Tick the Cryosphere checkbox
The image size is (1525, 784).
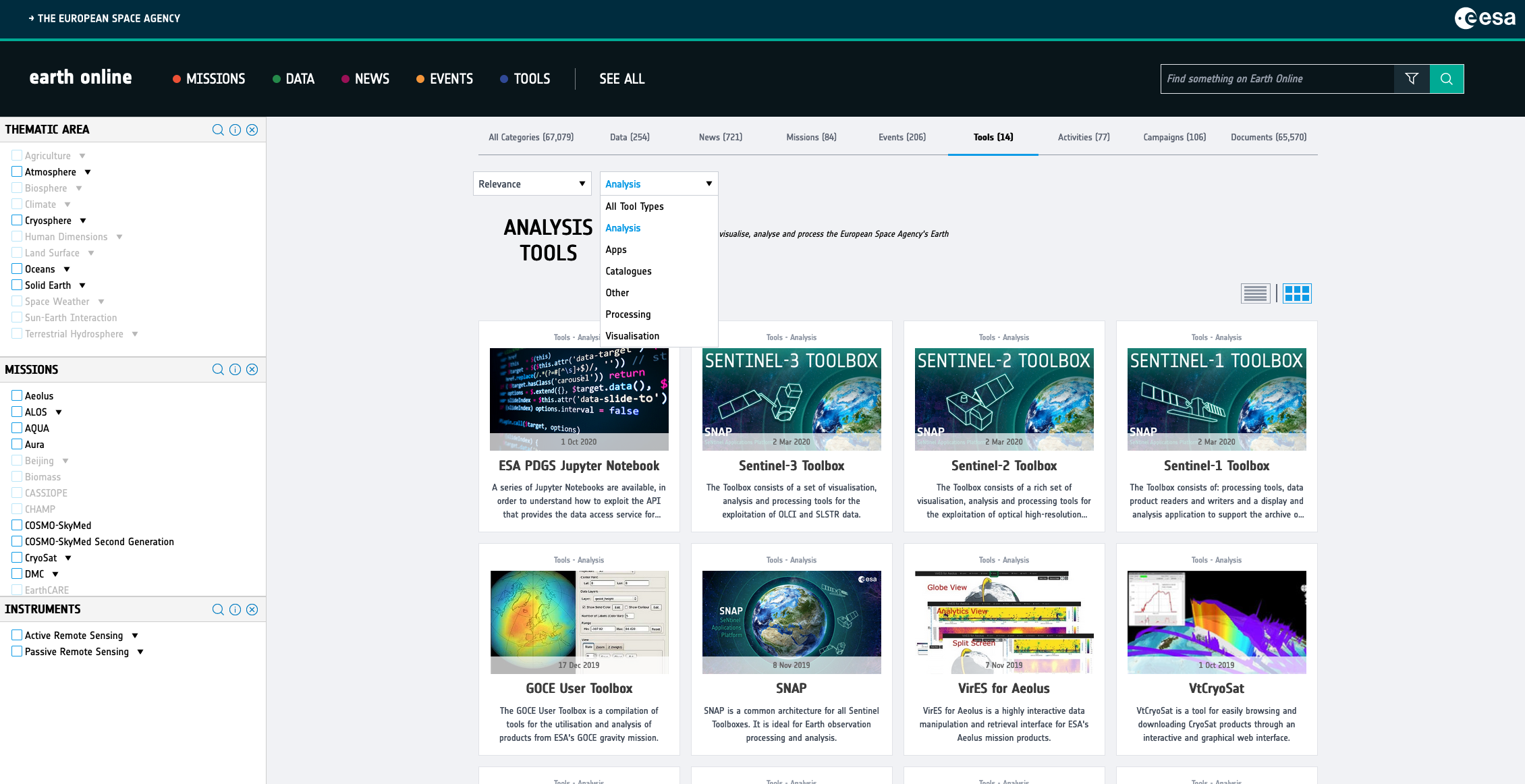[x=17, y=221]
